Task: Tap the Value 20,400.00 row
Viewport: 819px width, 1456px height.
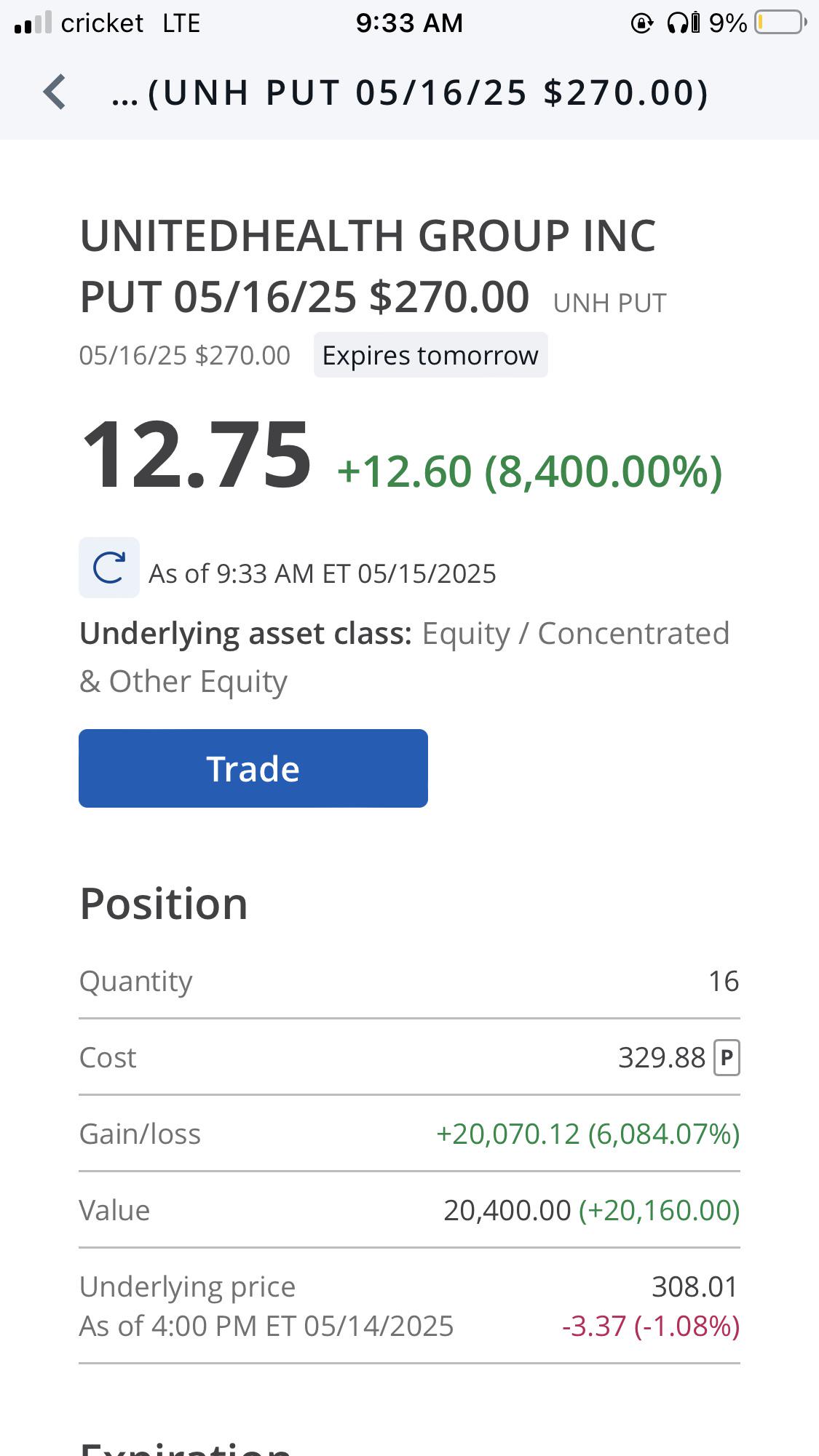Action: point(409,1210)
